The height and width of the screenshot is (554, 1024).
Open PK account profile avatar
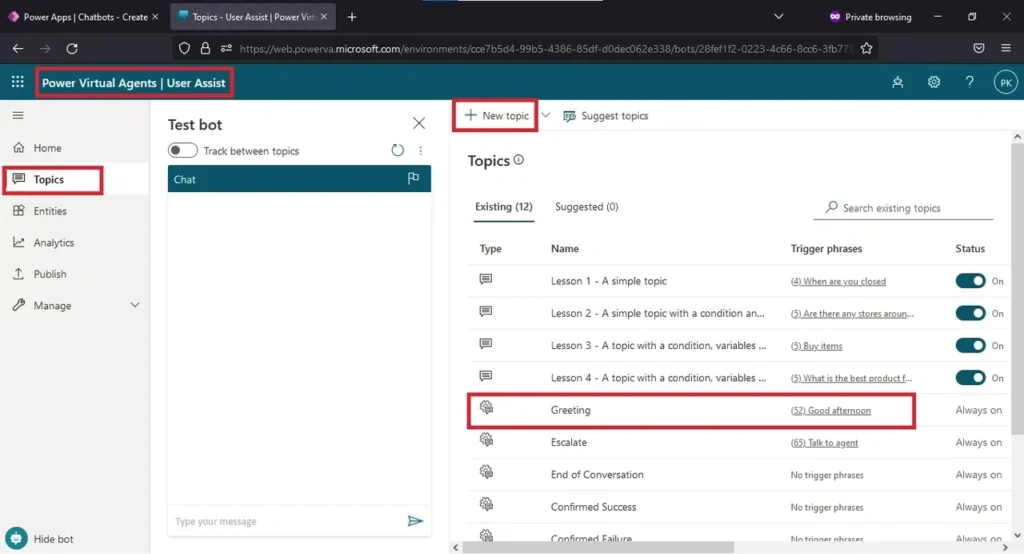[1006, 82]
